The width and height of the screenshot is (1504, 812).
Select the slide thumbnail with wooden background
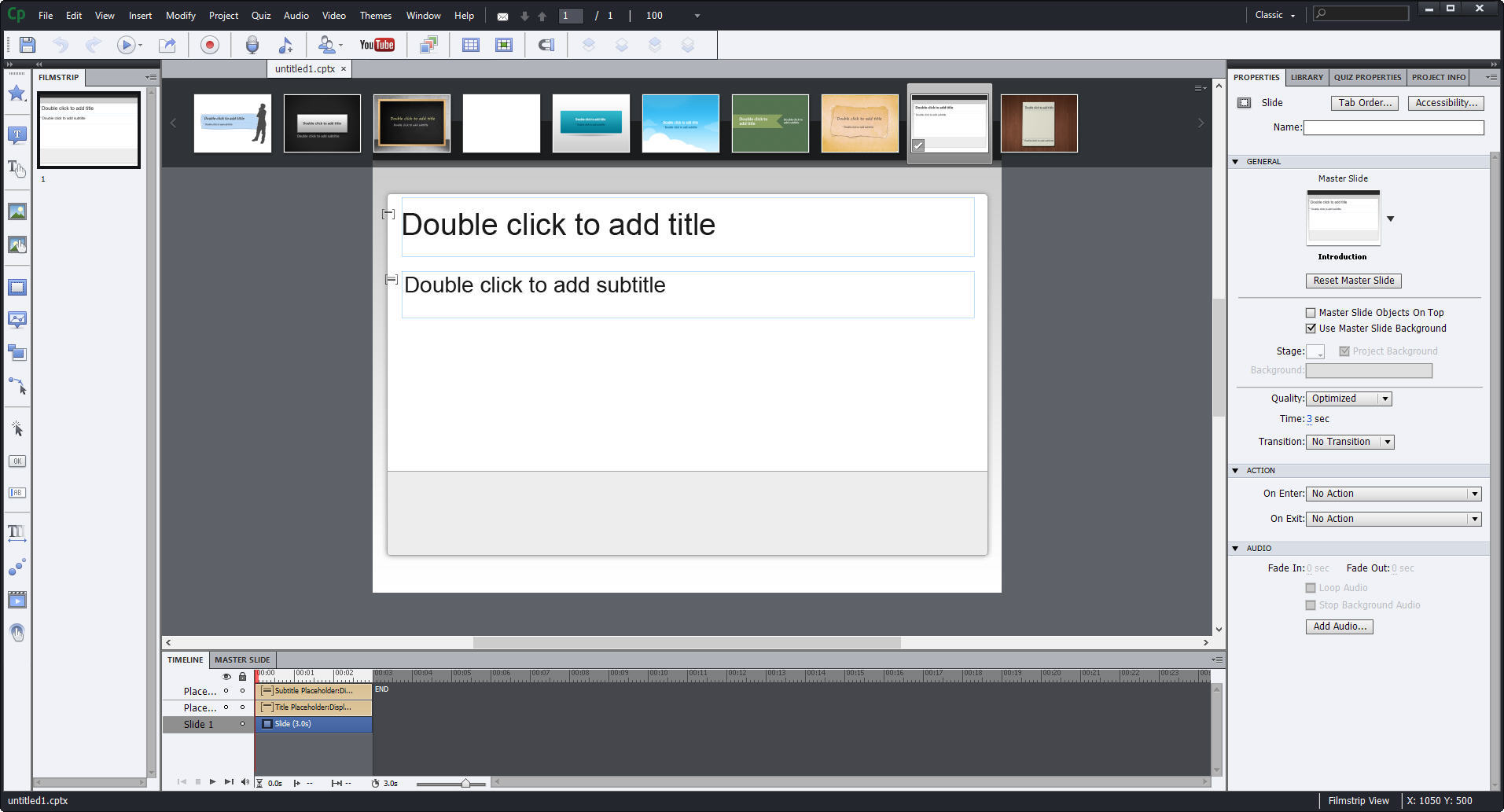(x=1039, y=123)
